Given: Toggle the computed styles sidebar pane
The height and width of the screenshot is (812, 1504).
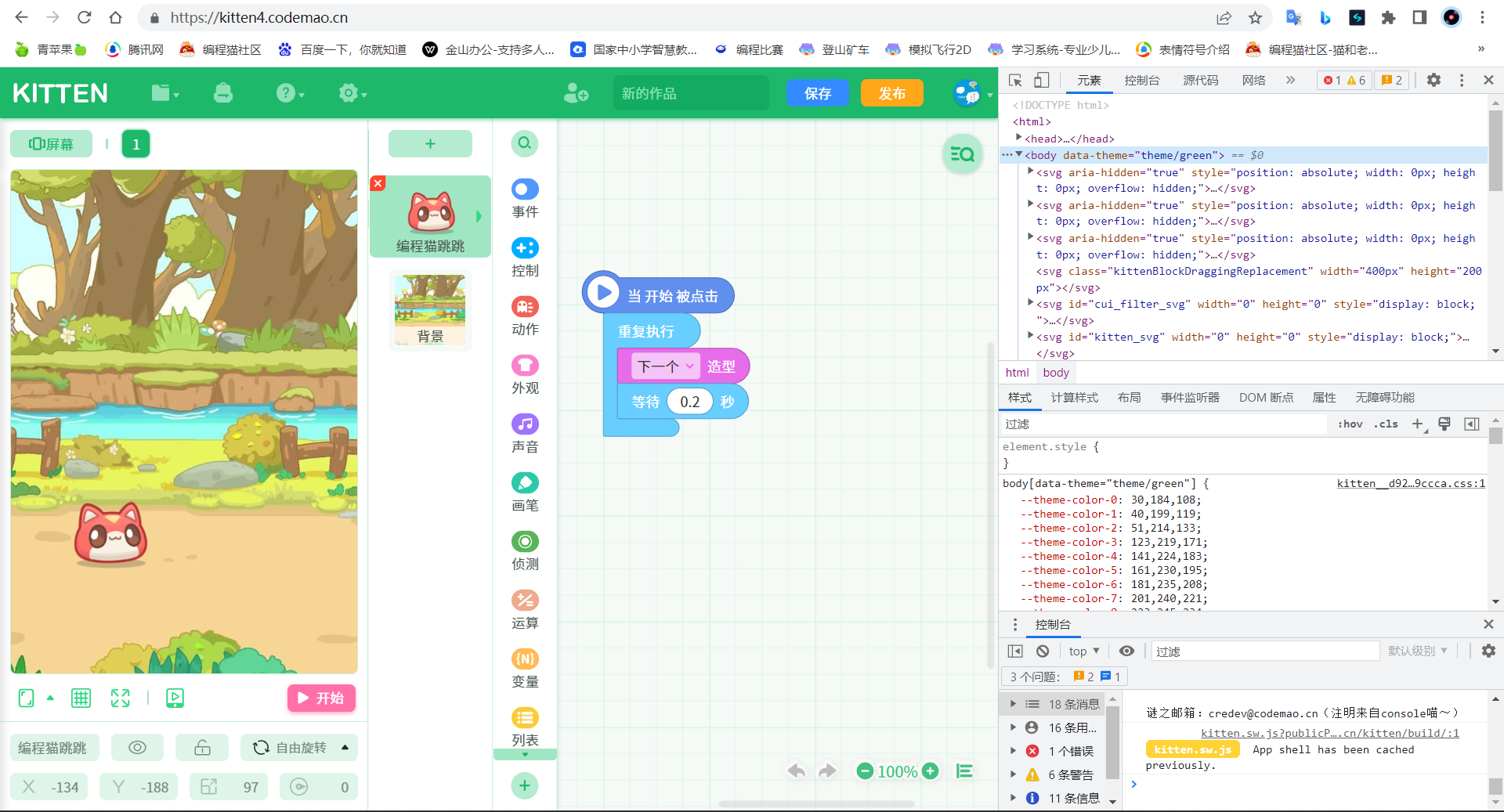Looking at the screenshot, I should click(x=1472, y=424).
